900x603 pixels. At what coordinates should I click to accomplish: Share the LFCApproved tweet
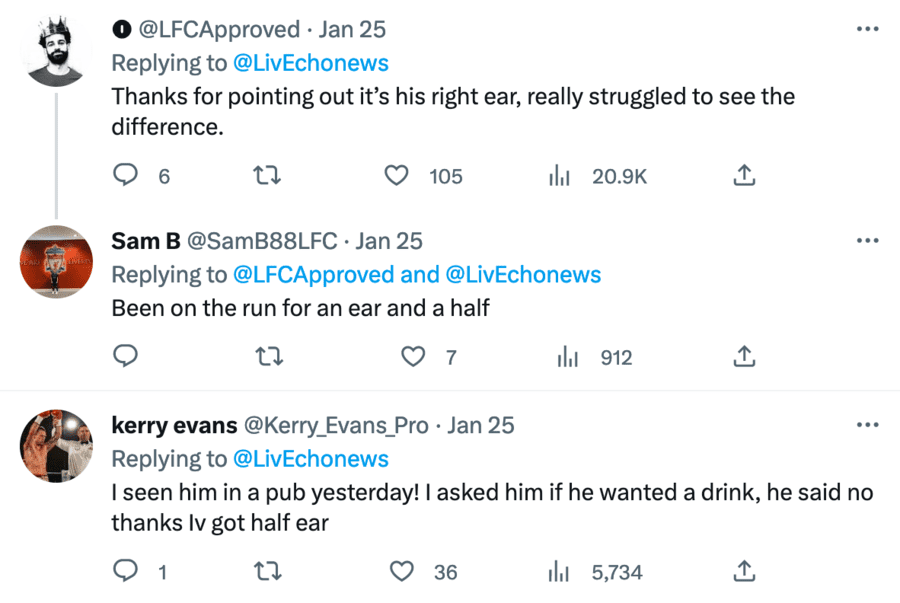pyautogui.click(x=743, y=176)
